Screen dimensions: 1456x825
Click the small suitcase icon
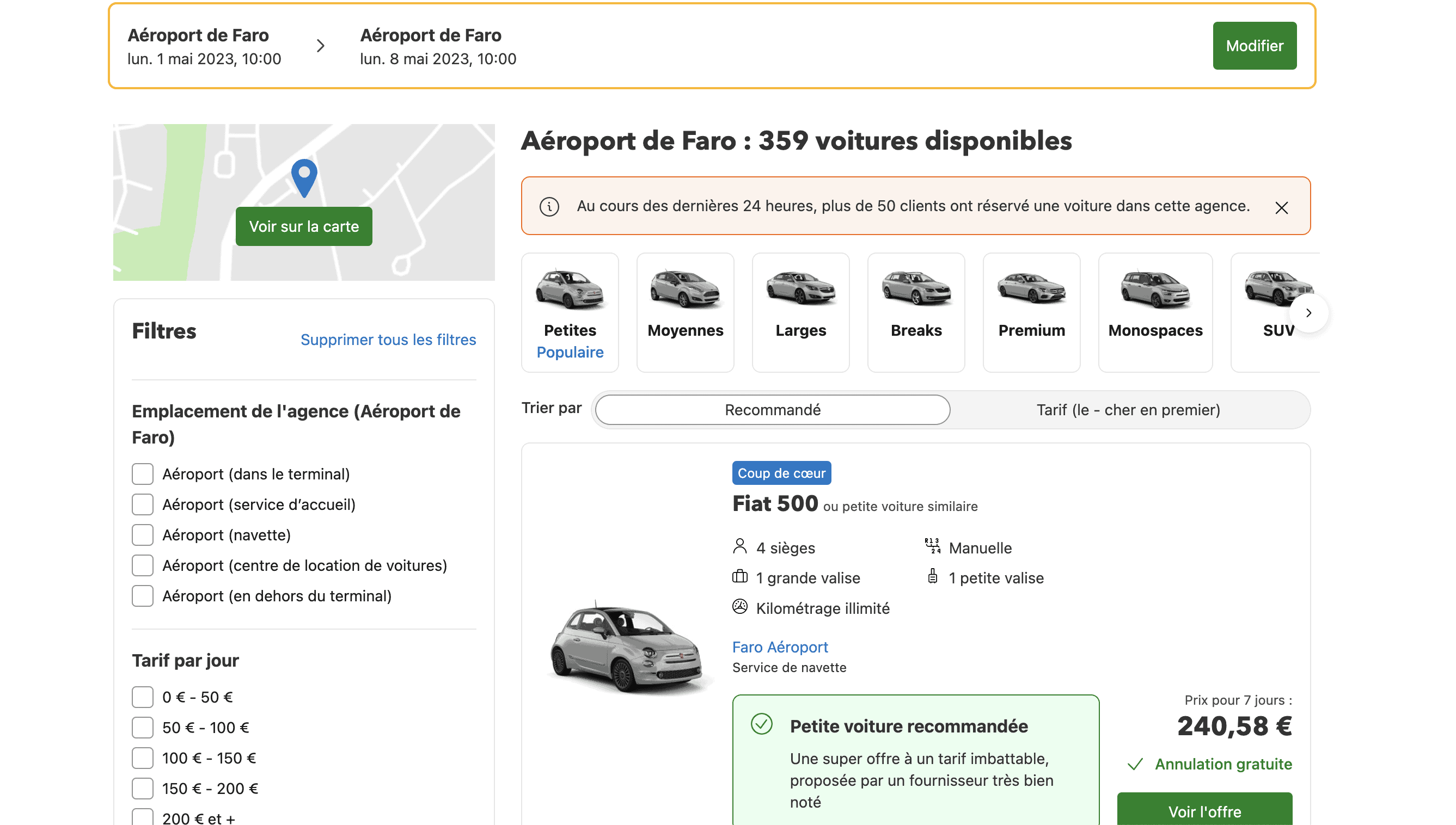(932, 577)
